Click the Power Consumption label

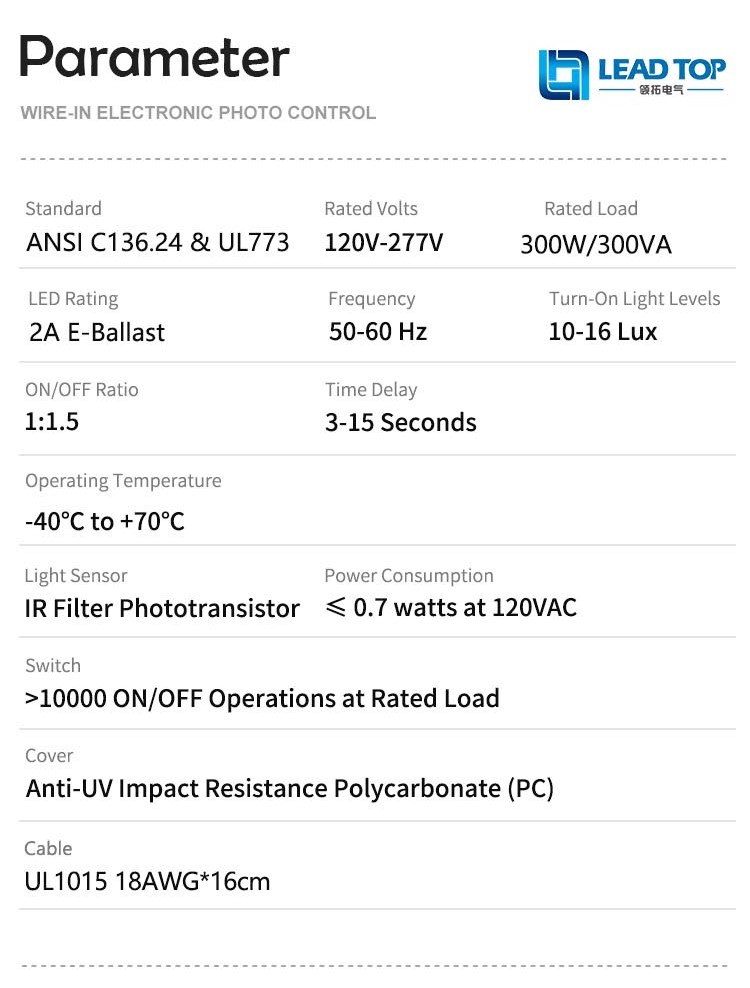click(x=409, y=576)
